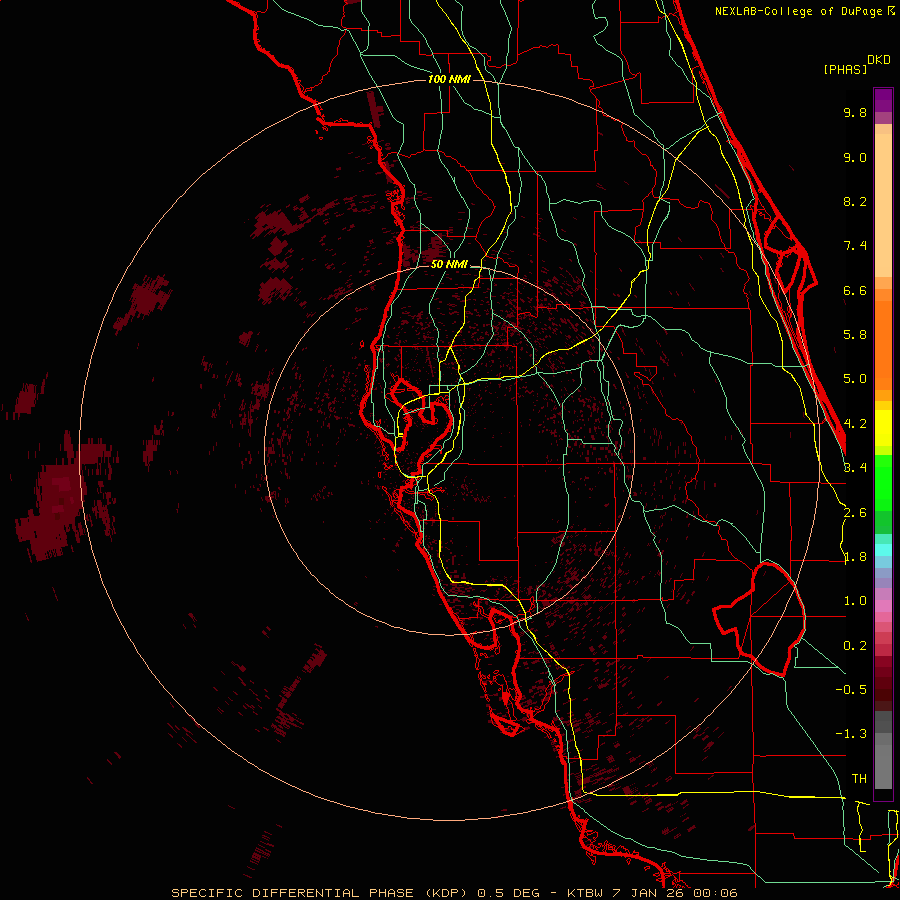Click the NEXLAB-College of DuPage label
900x900 pixels.
coord(800,11)
